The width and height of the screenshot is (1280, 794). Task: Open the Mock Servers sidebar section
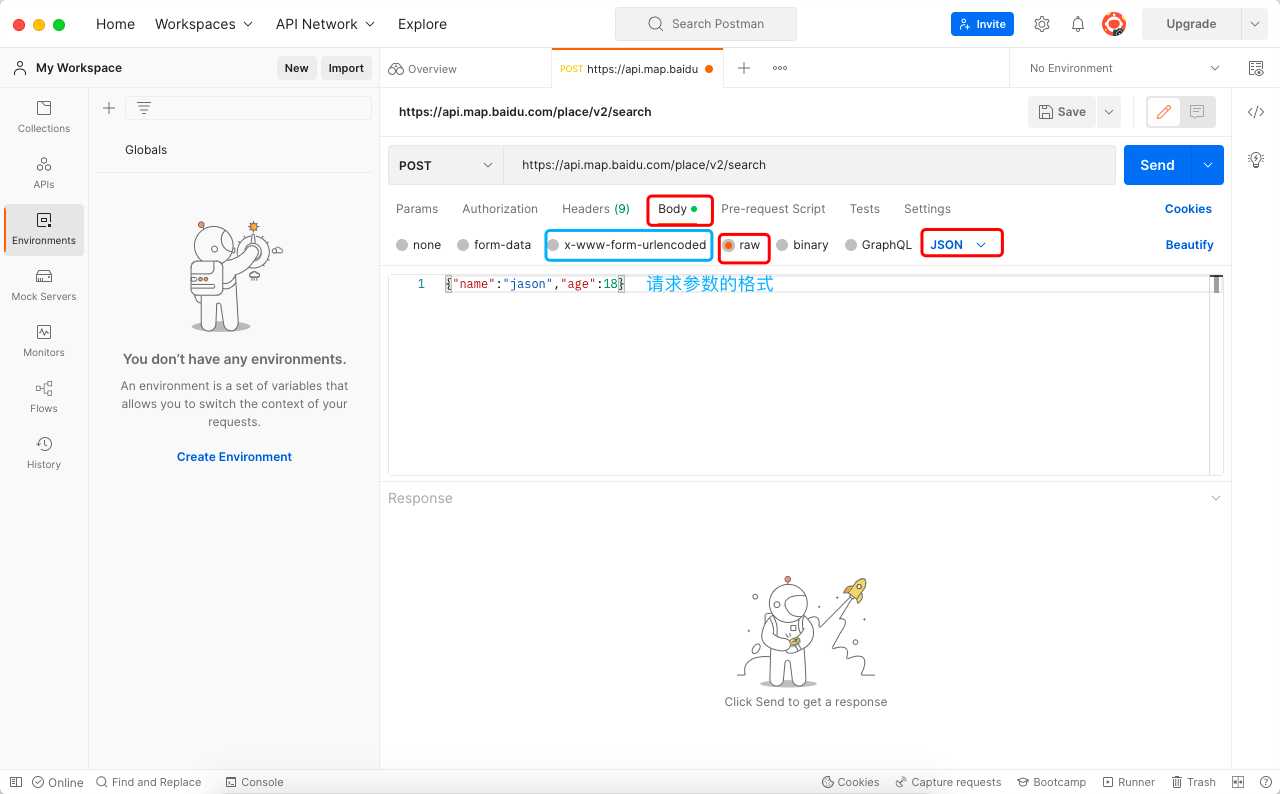(44, 285)
